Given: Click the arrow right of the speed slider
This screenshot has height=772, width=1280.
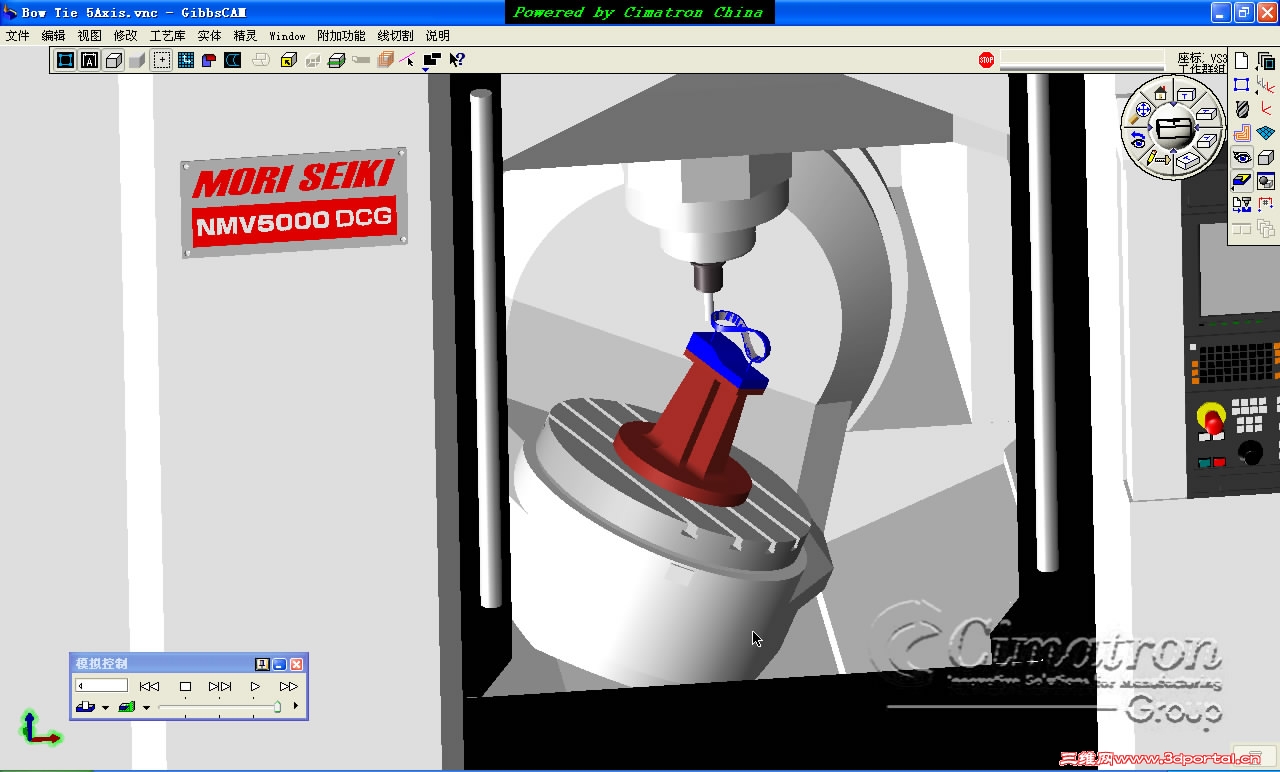Looking at the screenshot, I should pos(295,706).
